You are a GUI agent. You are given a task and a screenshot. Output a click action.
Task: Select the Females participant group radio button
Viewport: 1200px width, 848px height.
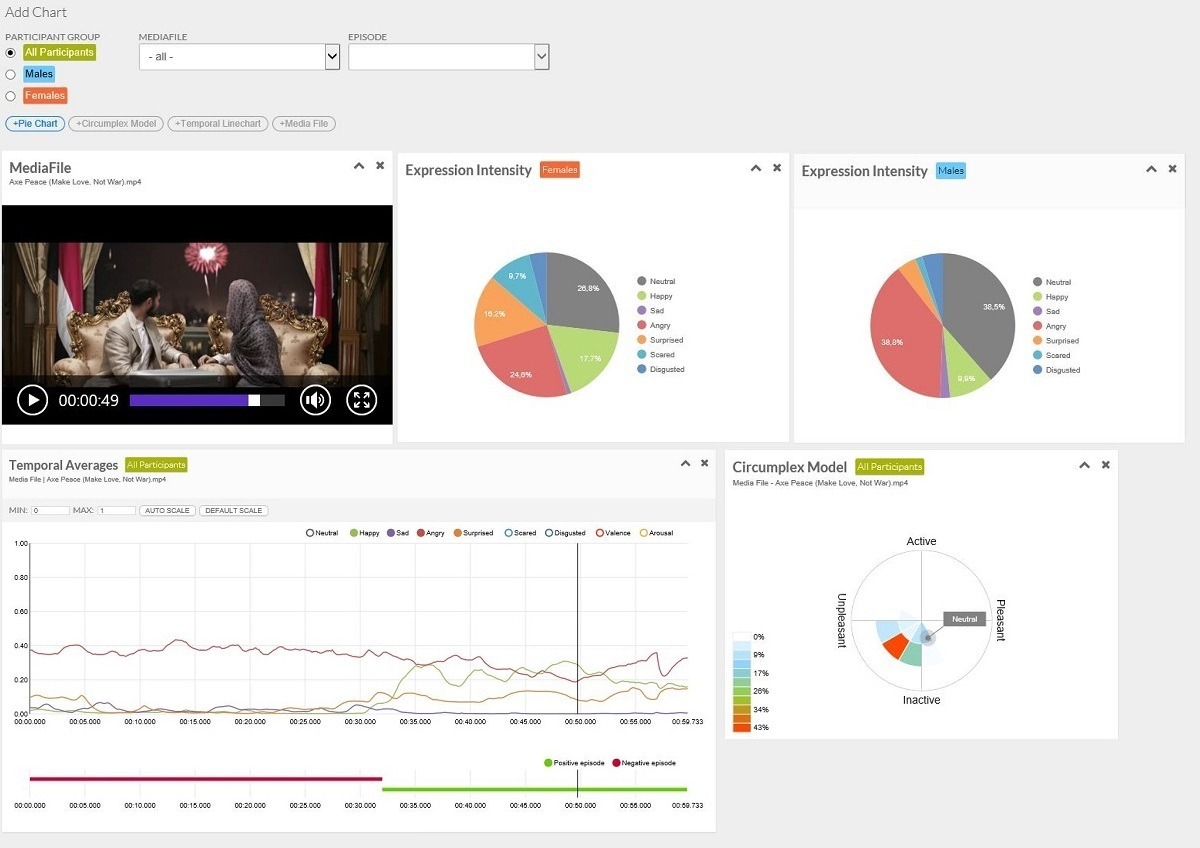click(x=10, y=96)
